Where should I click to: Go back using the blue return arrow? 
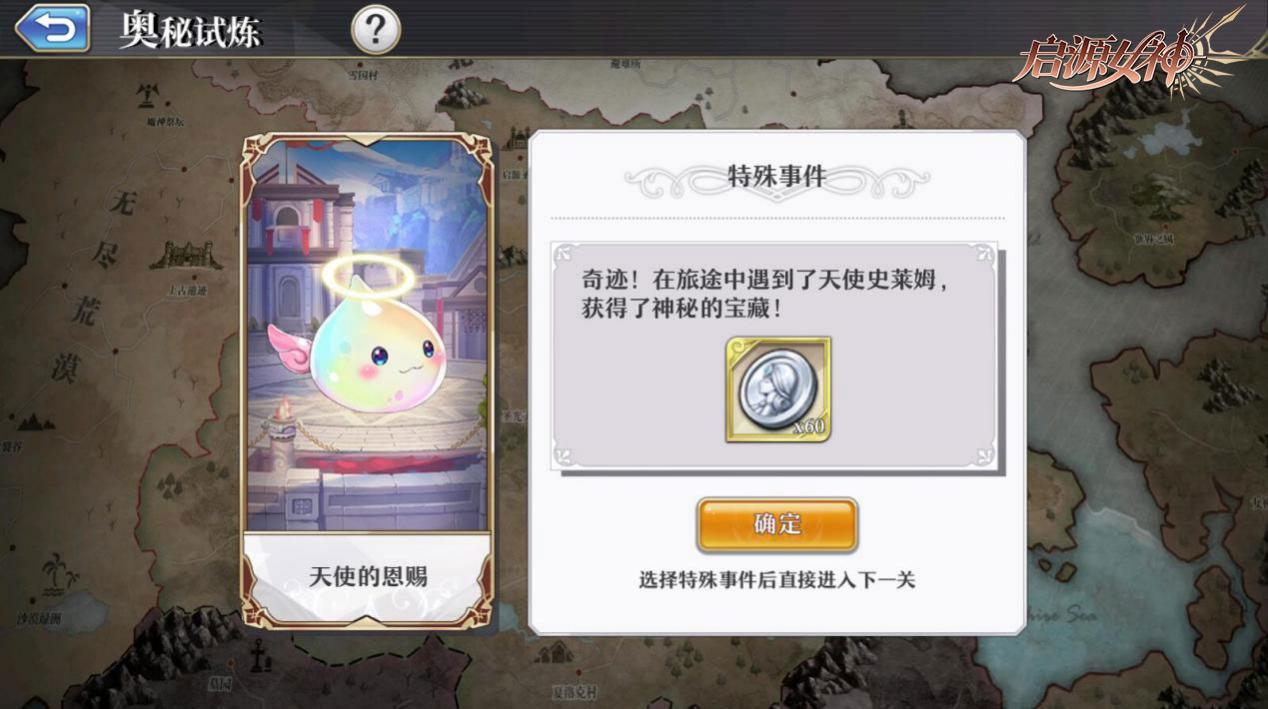pos(53,28)
